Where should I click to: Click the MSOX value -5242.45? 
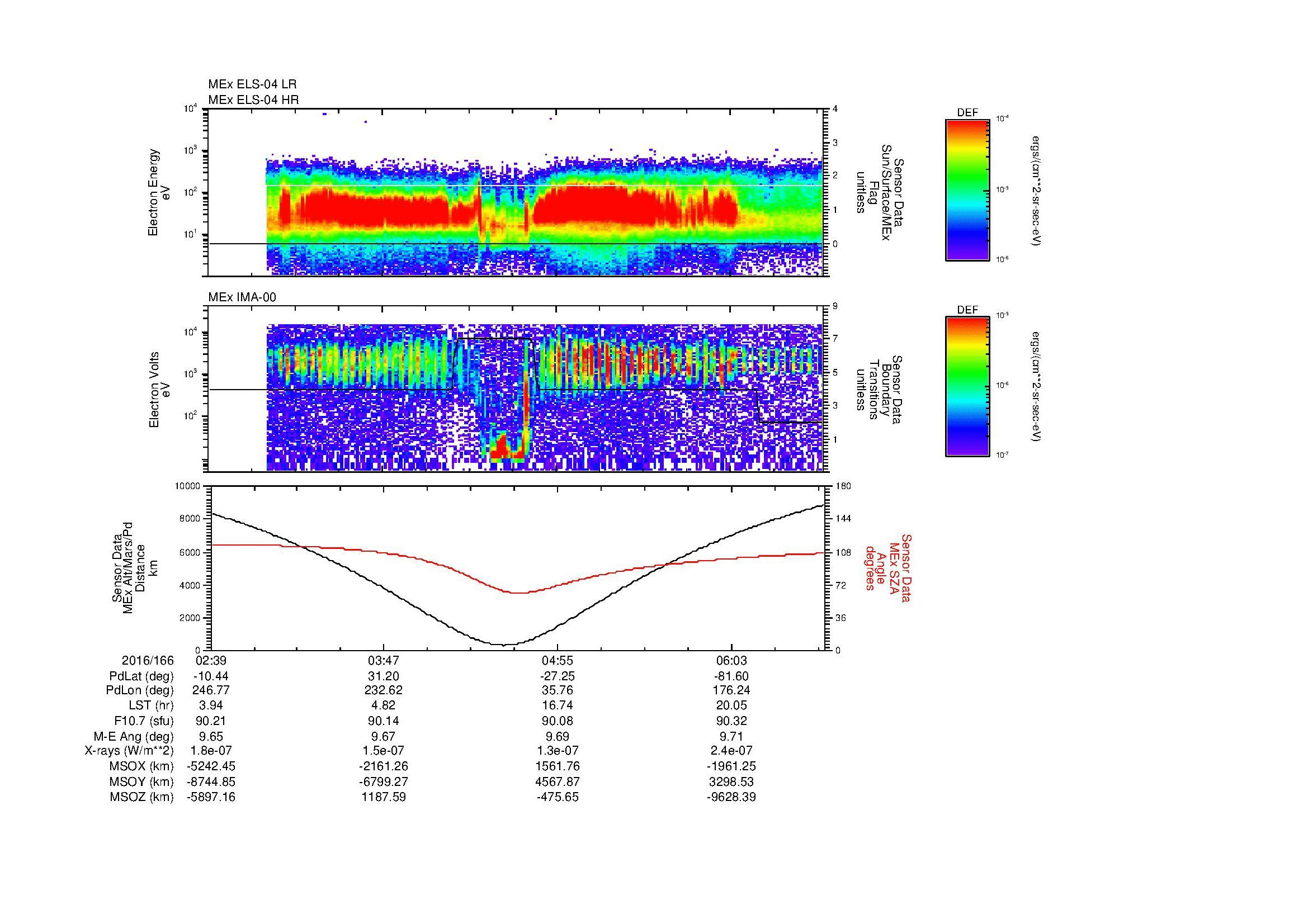coord(211,766)
